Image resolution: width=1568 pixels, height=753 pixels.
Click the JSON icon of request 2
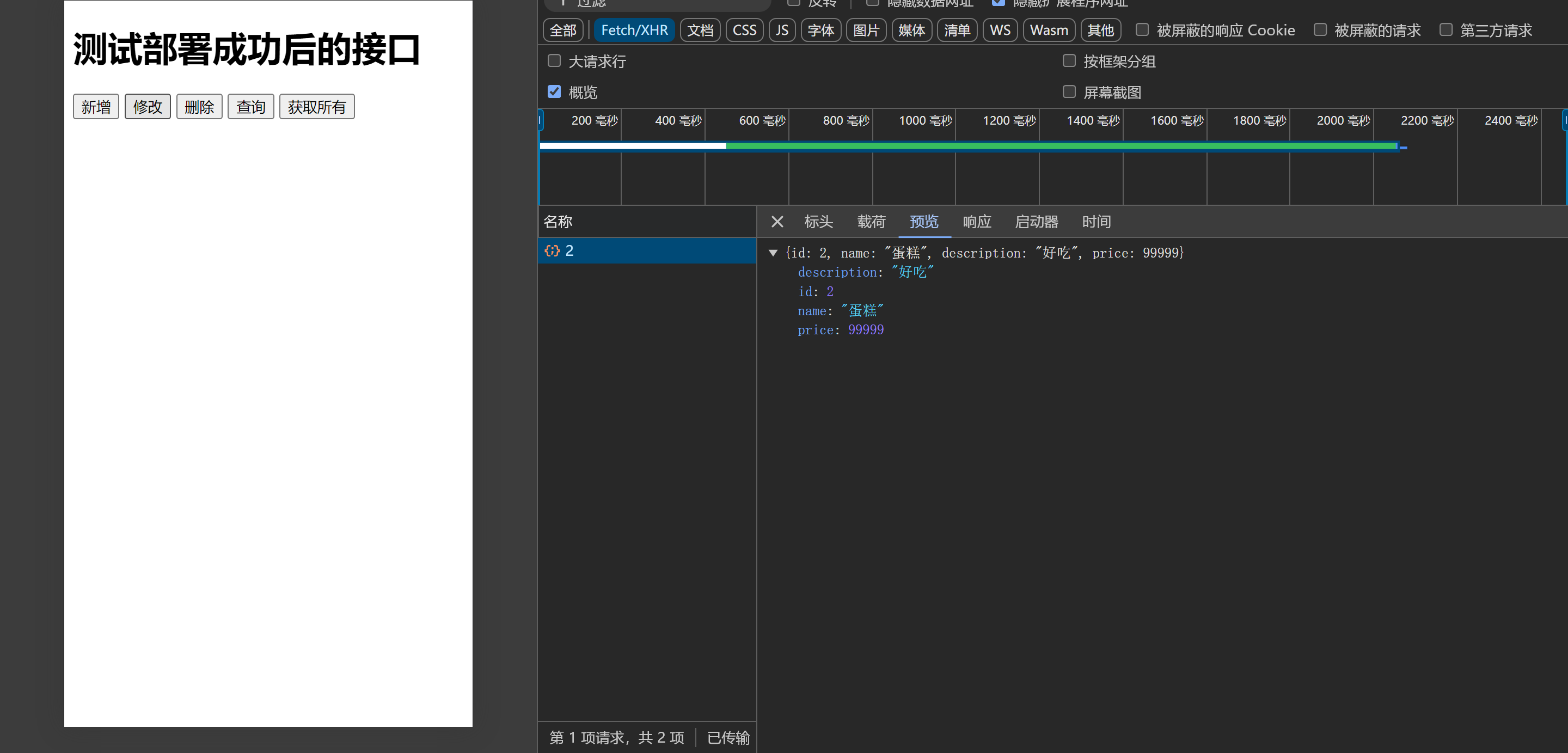tap(552, 251)
